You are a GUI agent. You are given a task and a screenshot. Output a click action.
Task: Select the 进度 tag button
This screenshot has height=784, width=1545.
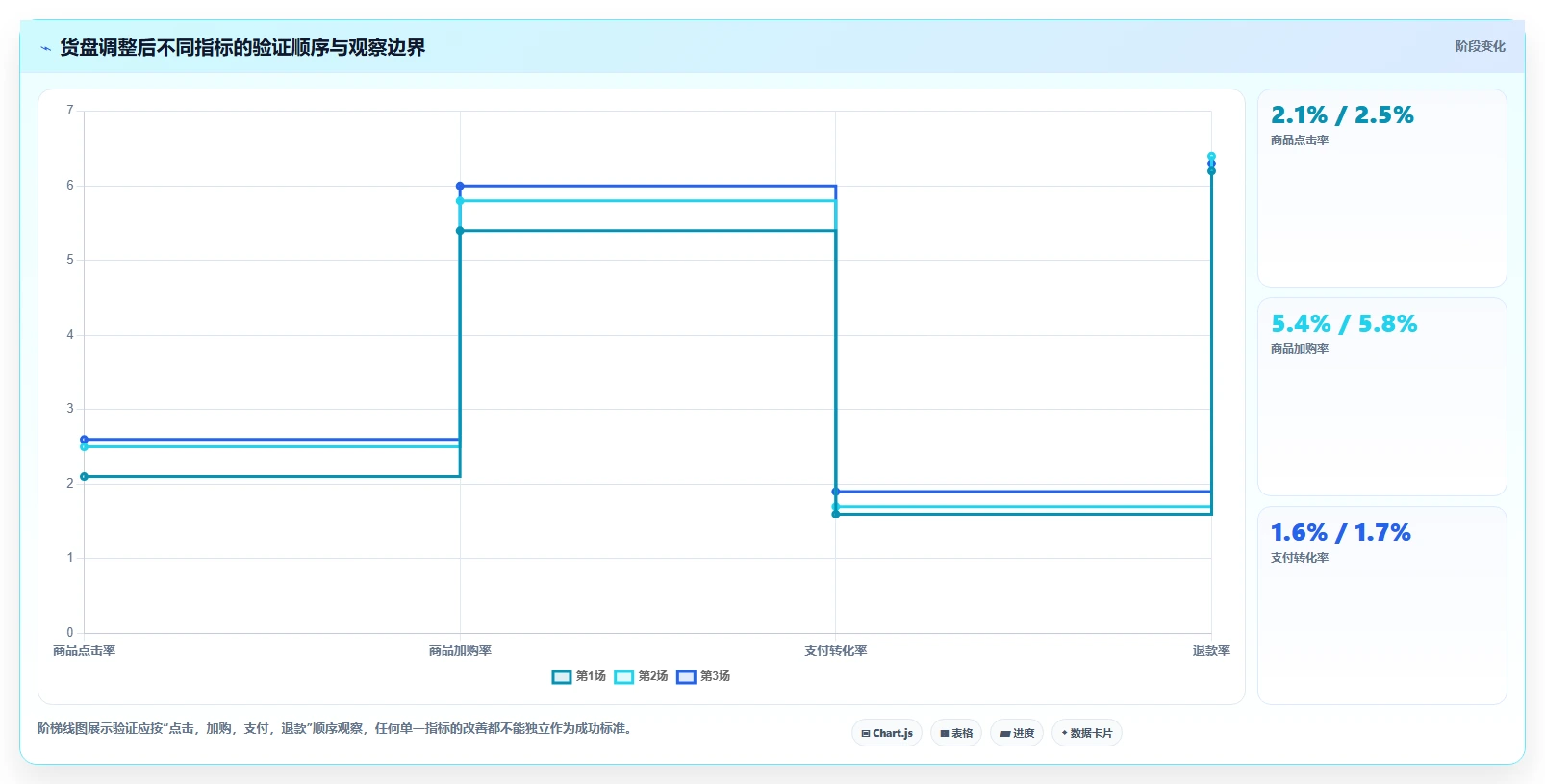pos(1017,733)
